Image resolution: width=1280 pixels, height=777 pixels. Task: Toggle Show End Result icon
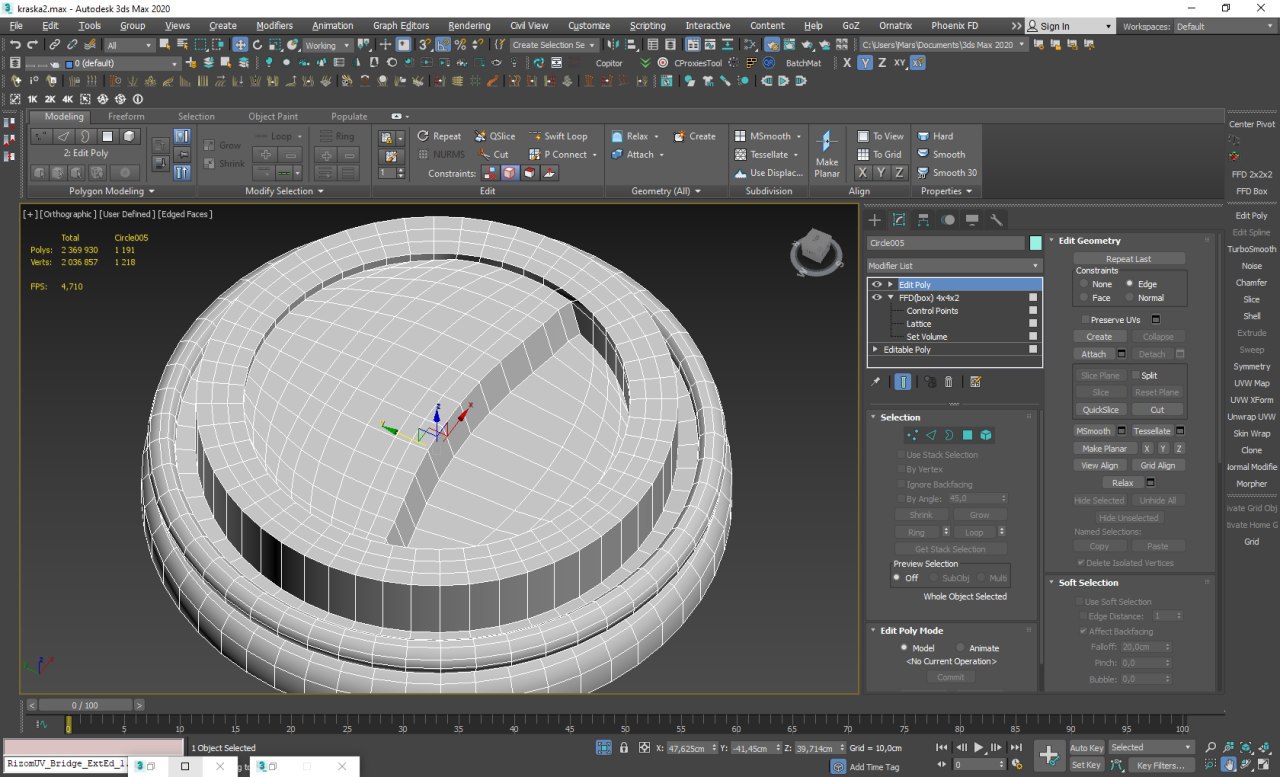(903, 382)
